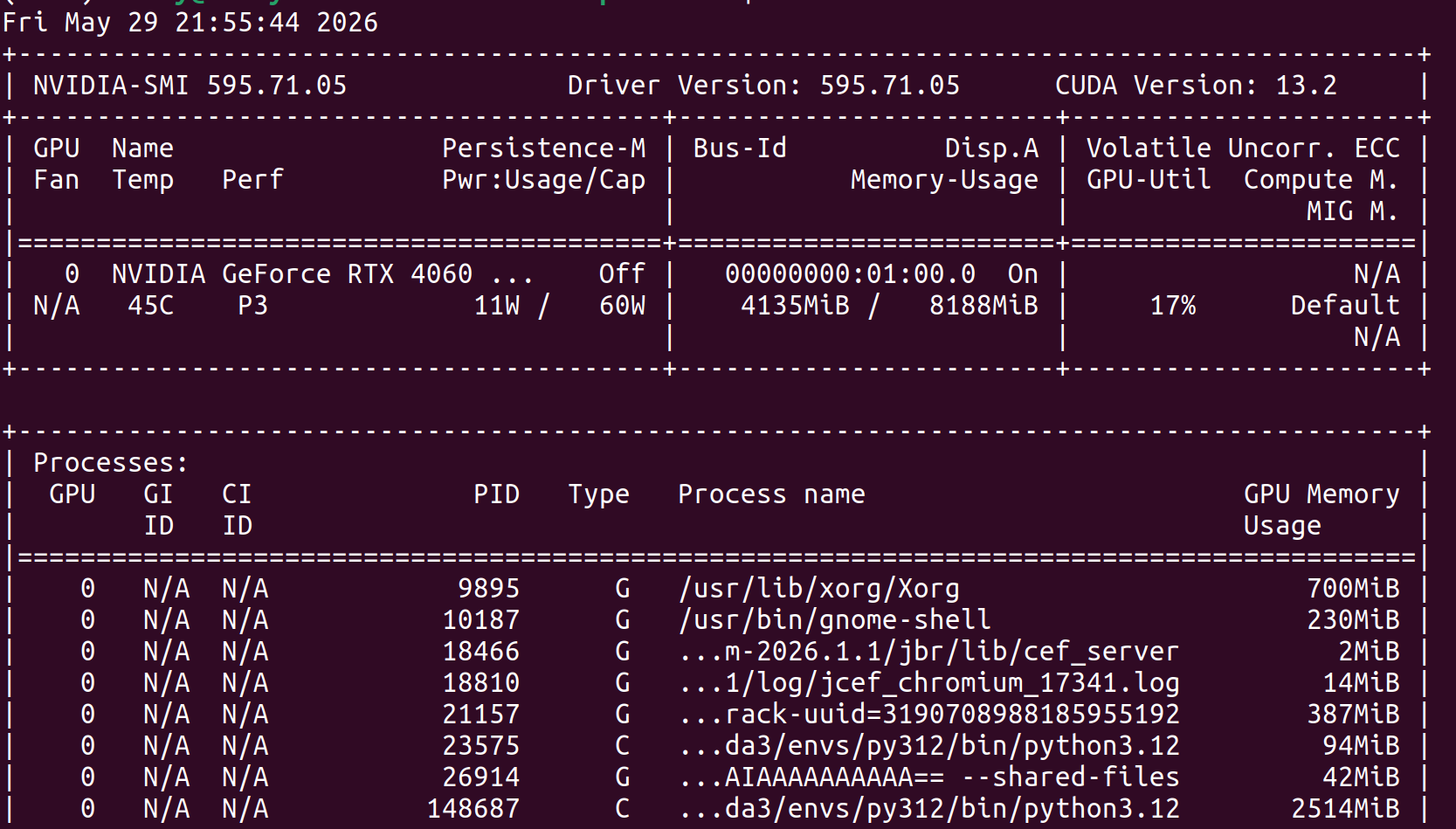Select the GPU name NVIDIA GeForce RTX 4060
This screenshot has height=829, width=1456.
click(x=292, y=274)
